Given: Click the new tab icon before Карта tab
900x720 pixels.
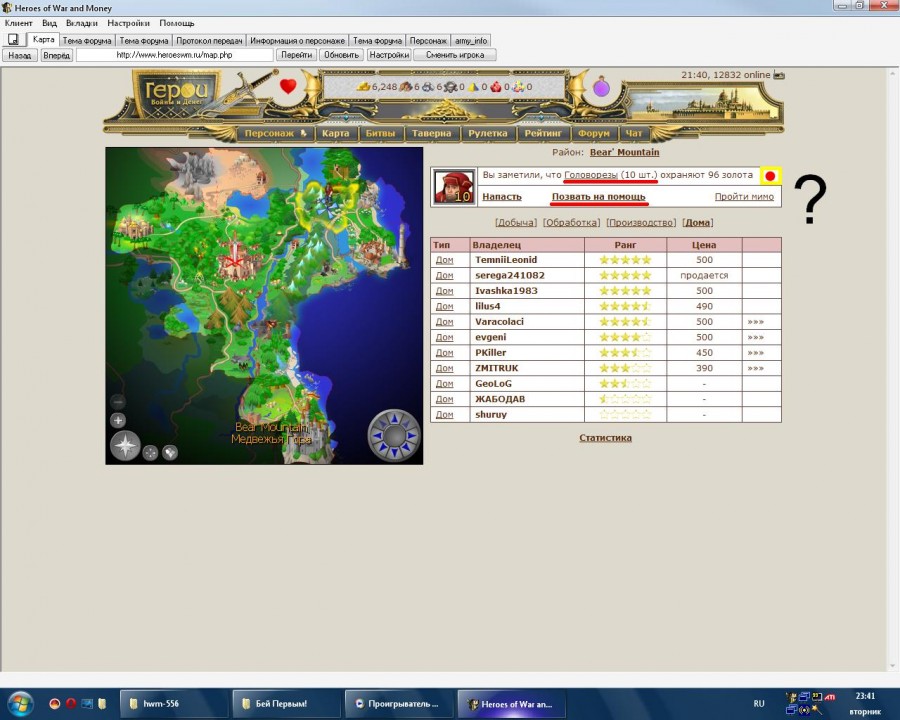Looking at the screenshot, I should point(13,40).
